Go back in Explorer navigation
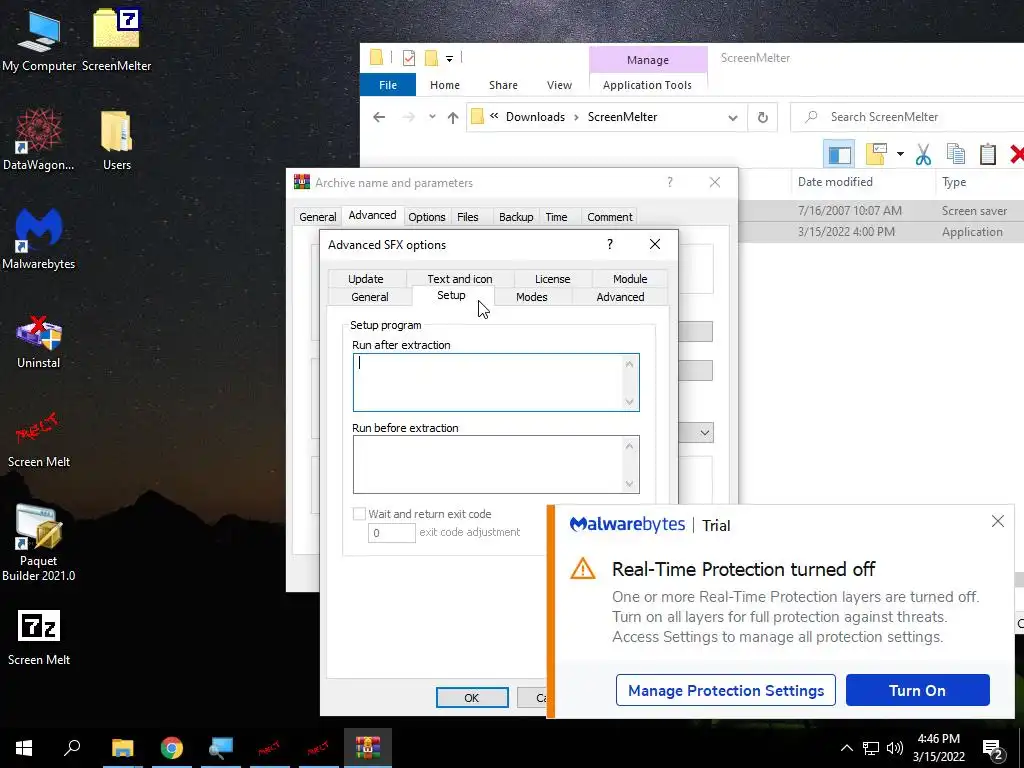The image size is (1024, 768). pyautogui.click(x=379, y=117)
